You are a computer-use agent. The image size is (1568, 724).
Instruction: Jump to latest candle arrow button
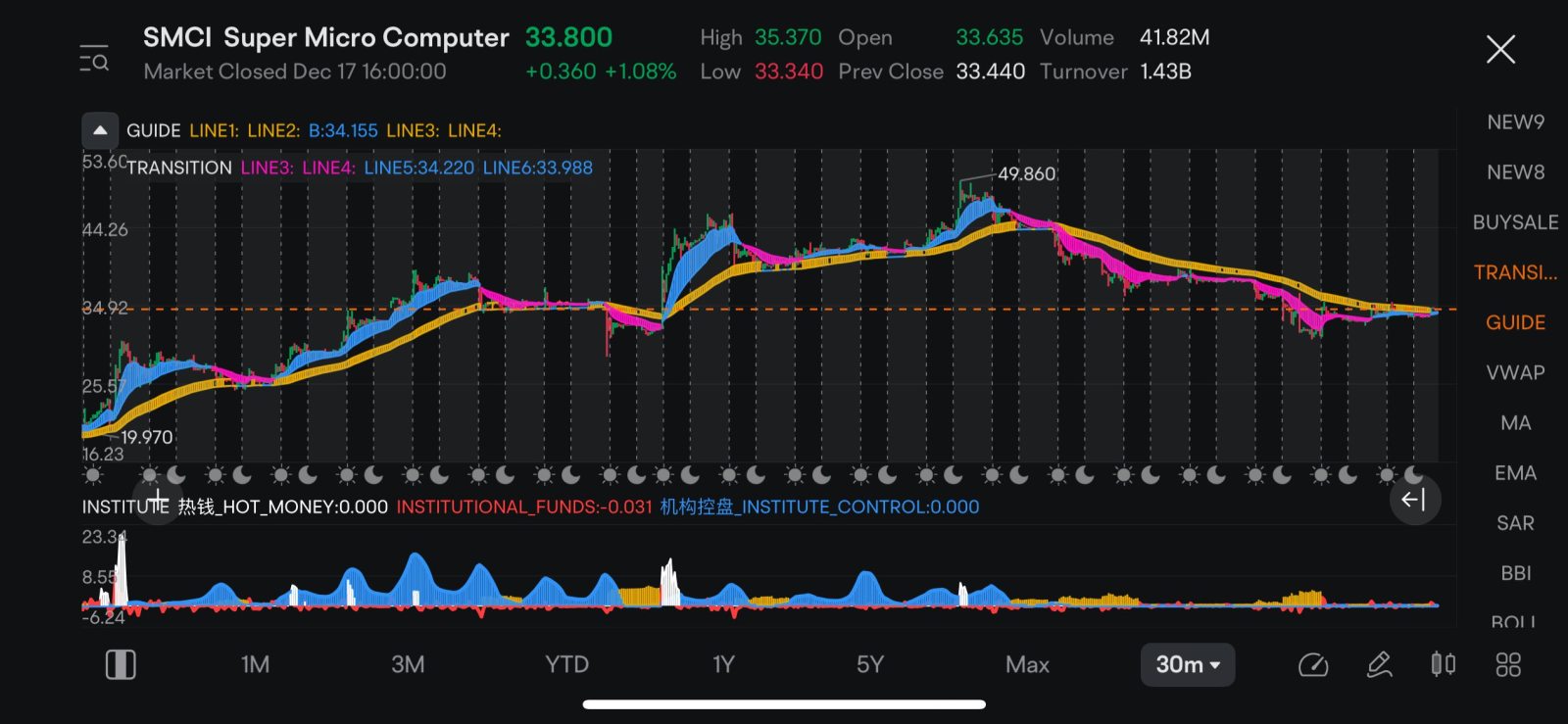pyautogui.click(x=1414, y=500)
